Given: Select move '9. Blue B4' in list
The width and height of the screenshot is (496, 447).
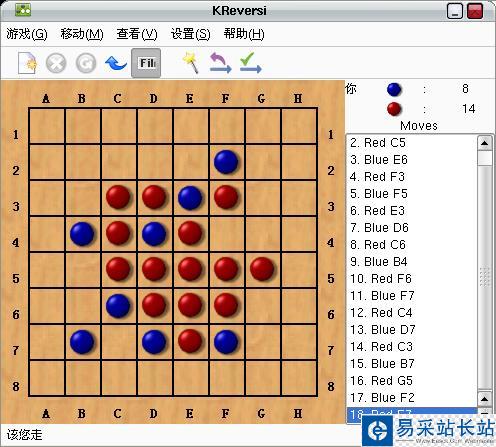Looking at the screenshot, I should (412, 262).
